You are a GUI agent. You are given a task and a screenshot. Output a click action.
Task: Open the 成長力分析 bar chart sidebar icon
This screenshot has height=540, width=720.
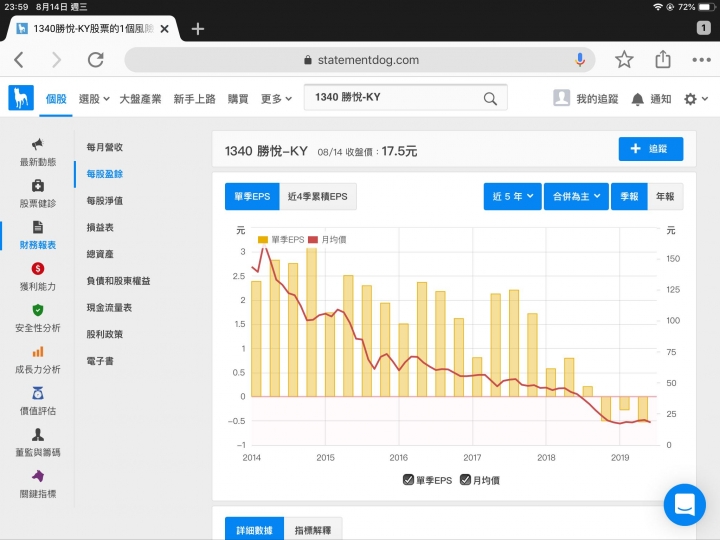[38, 352]
